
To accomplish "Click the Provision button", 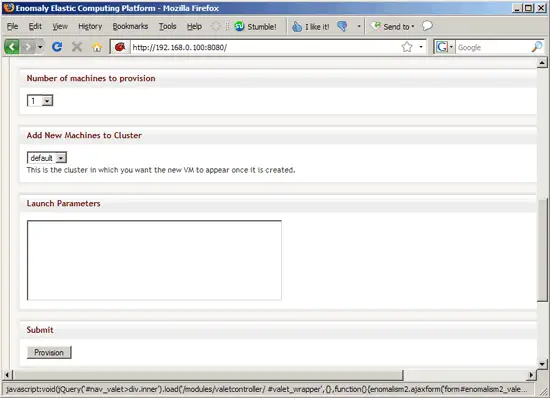I will click(x=49, y=352).
